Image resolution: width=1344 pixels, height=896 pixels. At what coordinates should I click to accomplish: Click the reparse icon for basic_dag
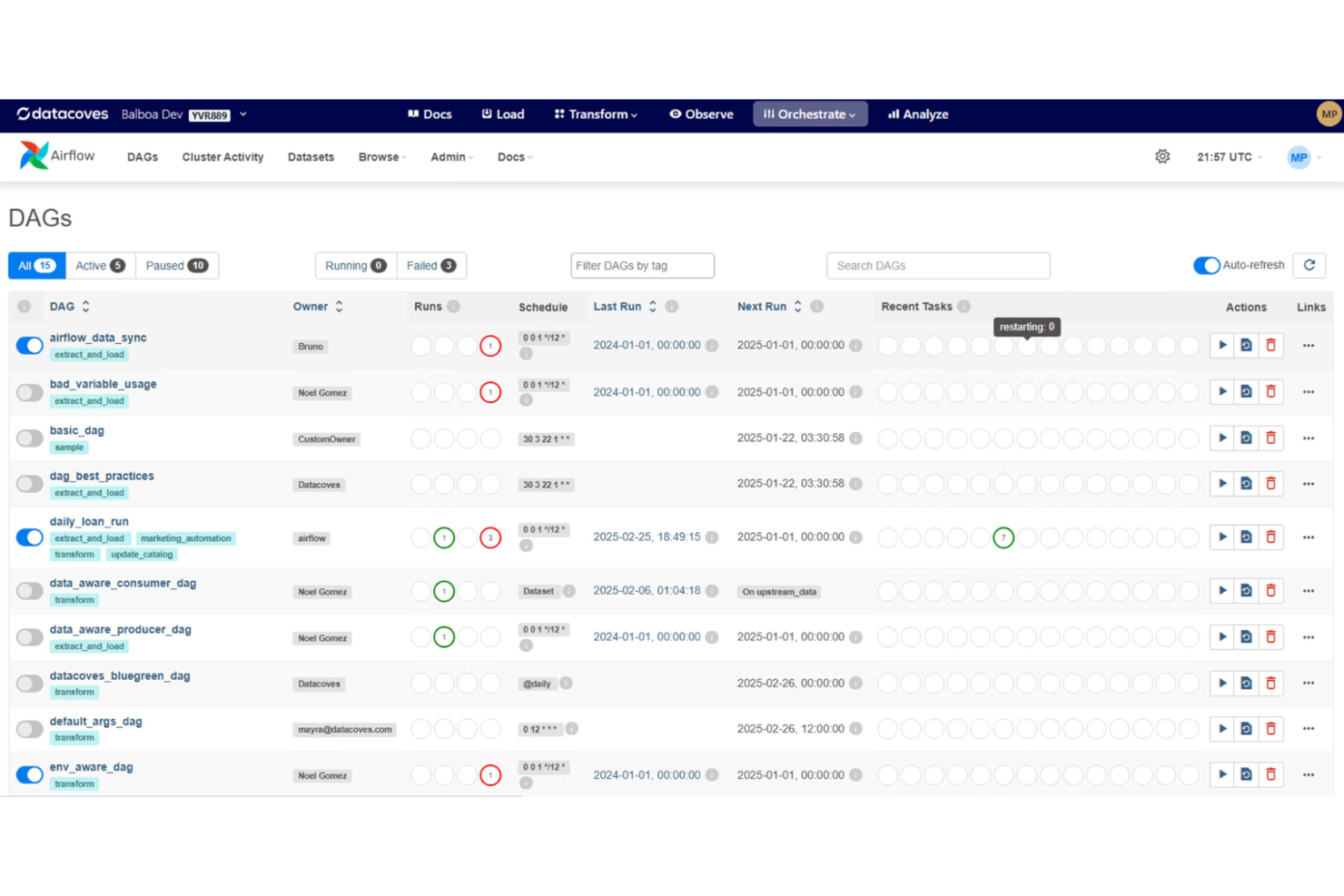(x=1246, y=438)
